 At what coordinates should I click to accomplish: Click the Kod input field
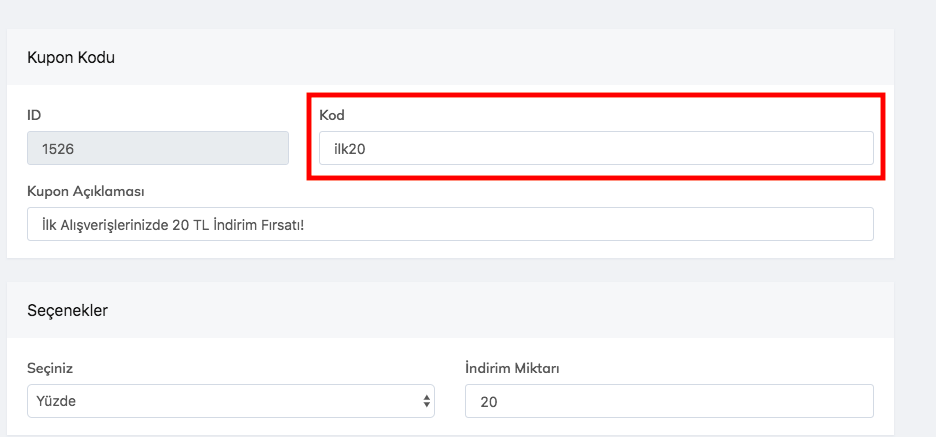[x=596, y=148]
